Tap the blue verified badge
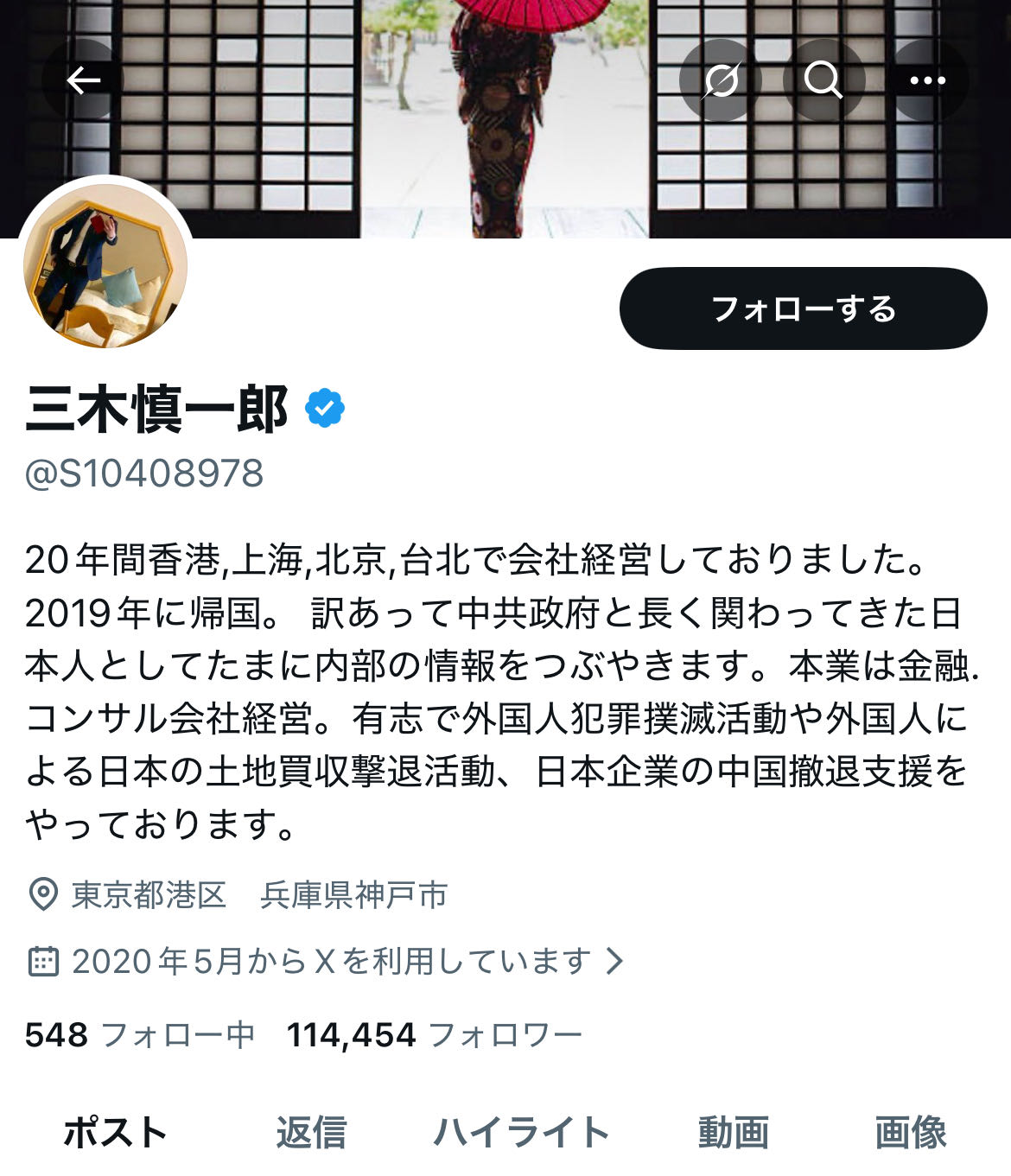1011x1176 pixels. (x=325, y=409)
